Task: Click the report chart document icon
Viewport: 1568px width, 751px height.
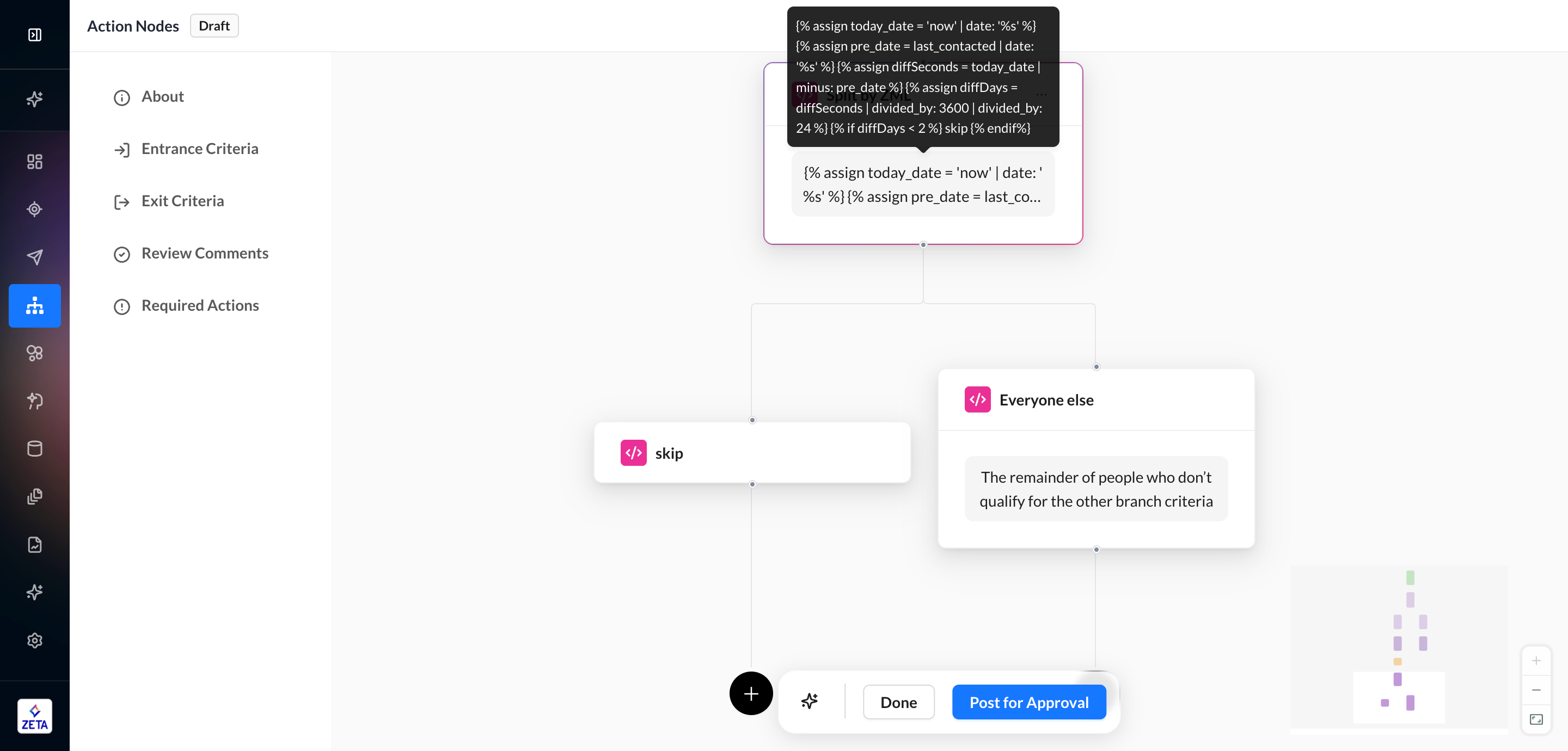Action: pyautogui.click(x=35, y=545)
